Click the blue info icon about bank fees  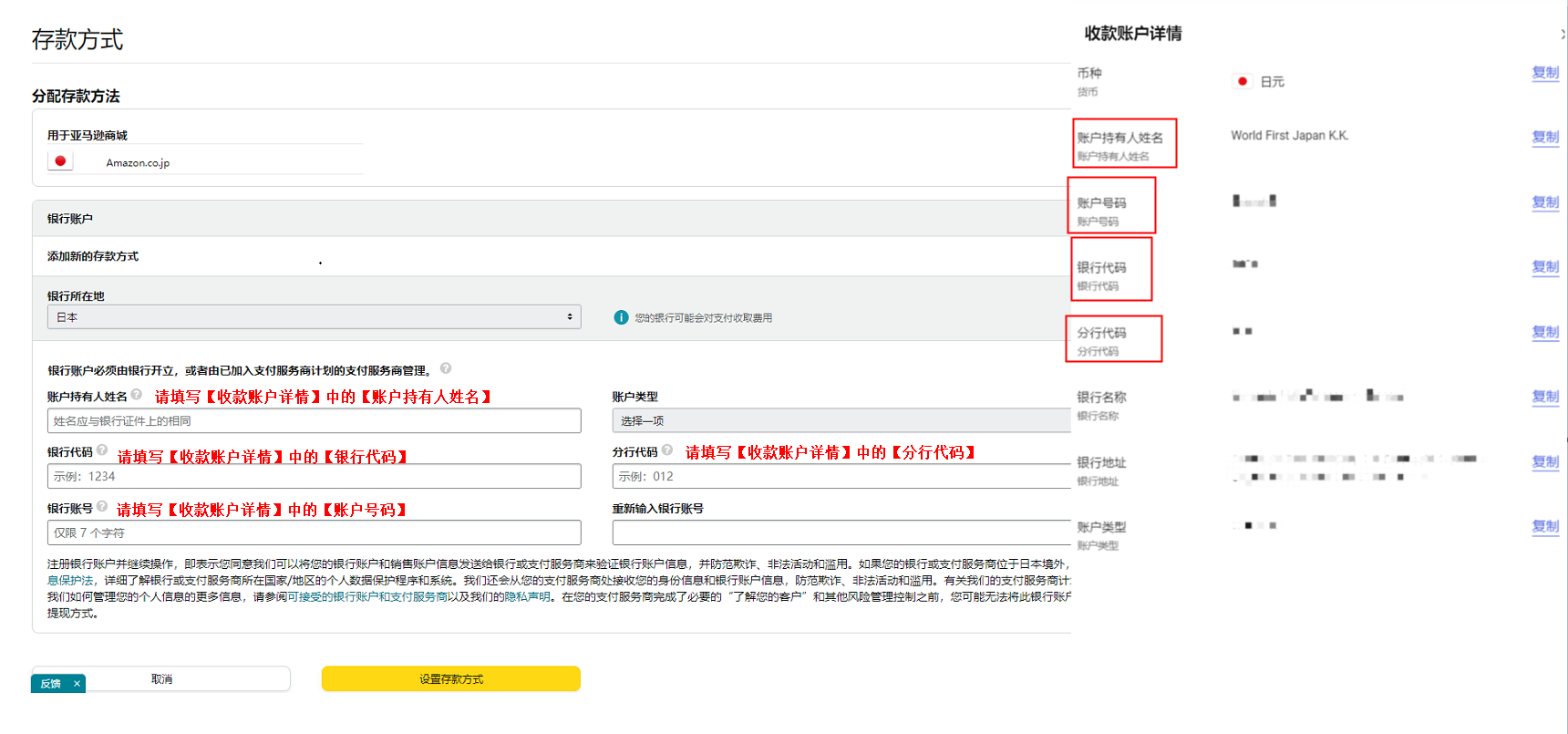pos(621,317)
